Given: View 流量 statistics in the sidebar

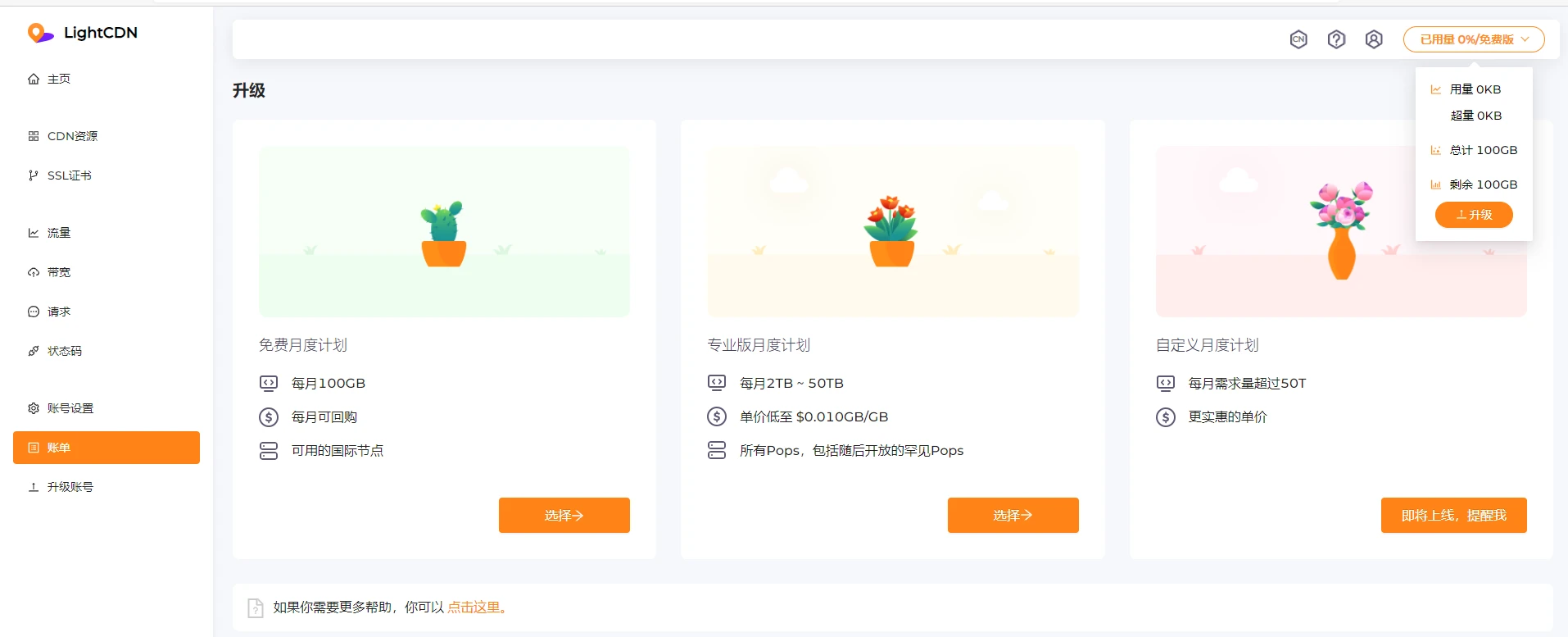Looking at the screenshot, I should click(58, 233).
